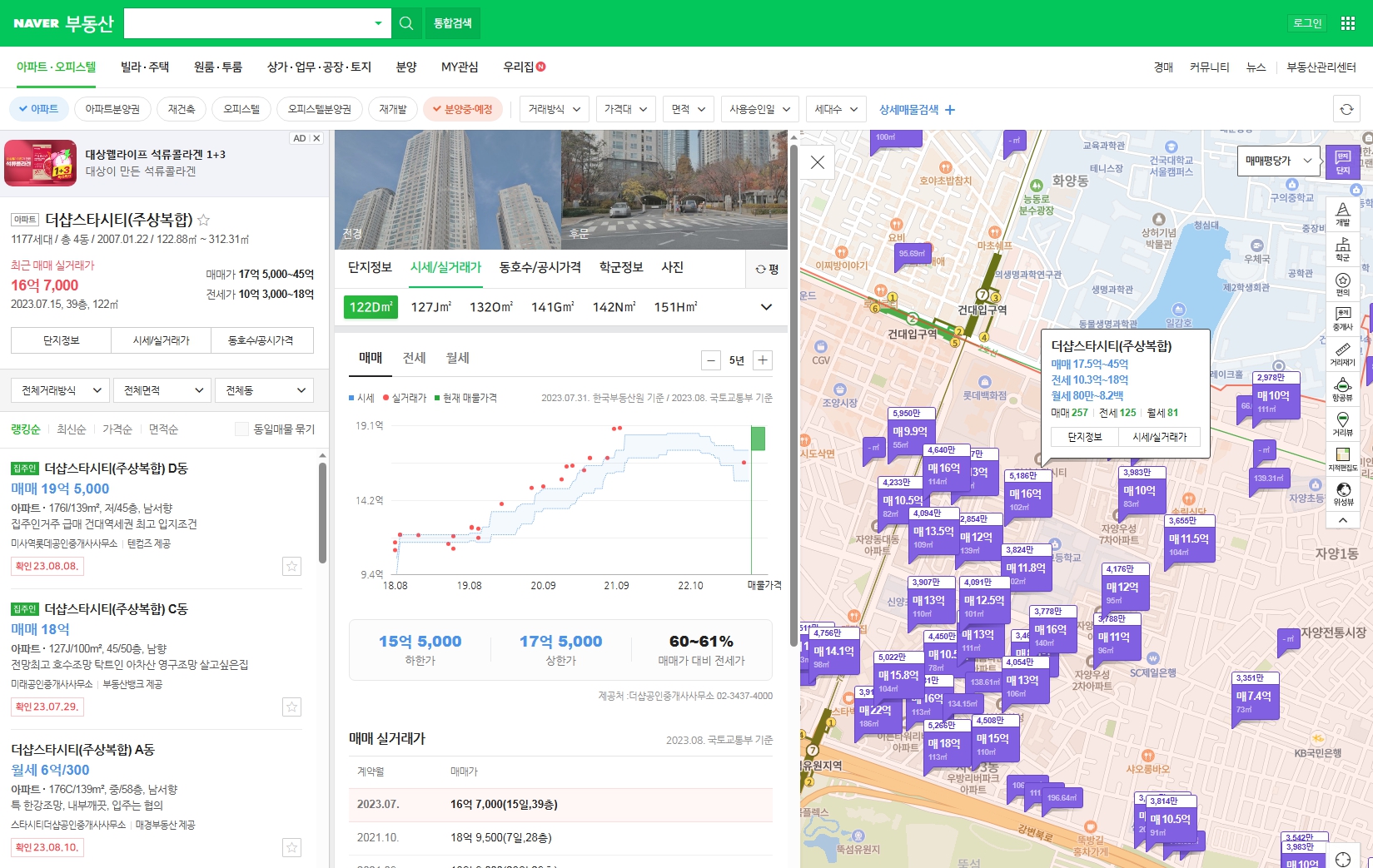Open 상세매물검색 link
This screenshot has height=868, width=1373.
point(917,109)
